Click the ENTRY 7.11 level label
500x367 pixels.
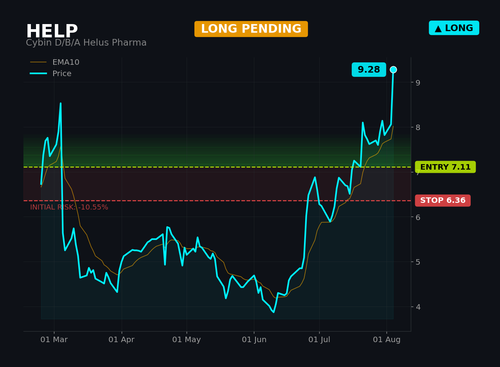(x=445, y=167)
